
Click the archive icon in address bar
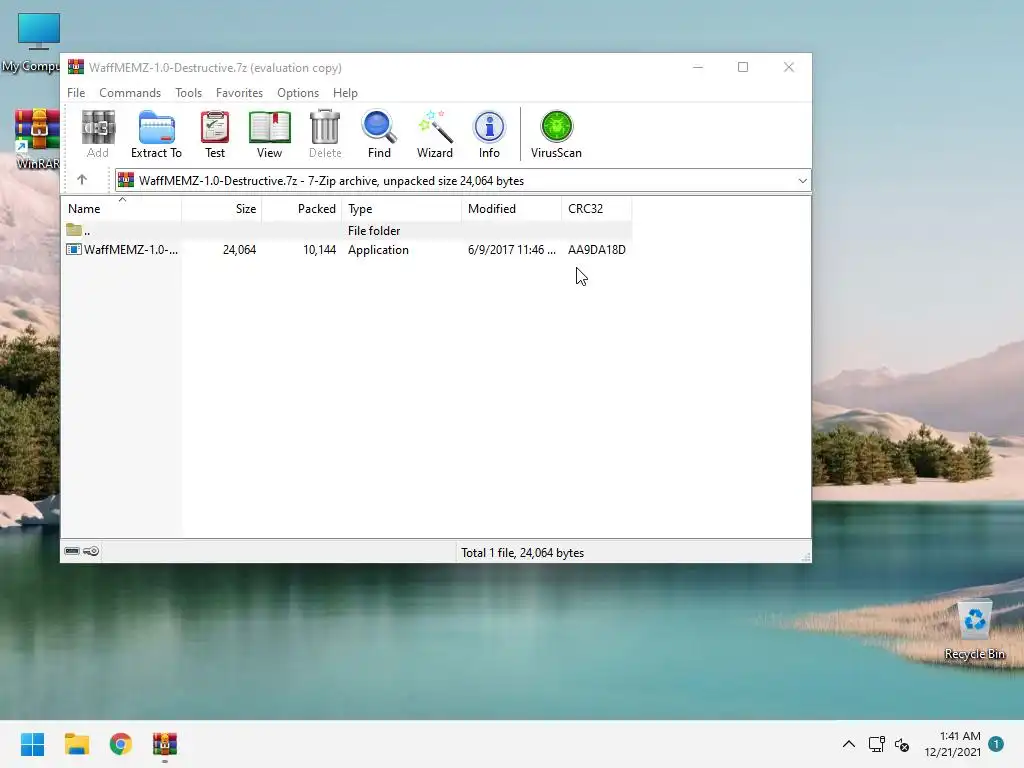click(x=126, y=180)
